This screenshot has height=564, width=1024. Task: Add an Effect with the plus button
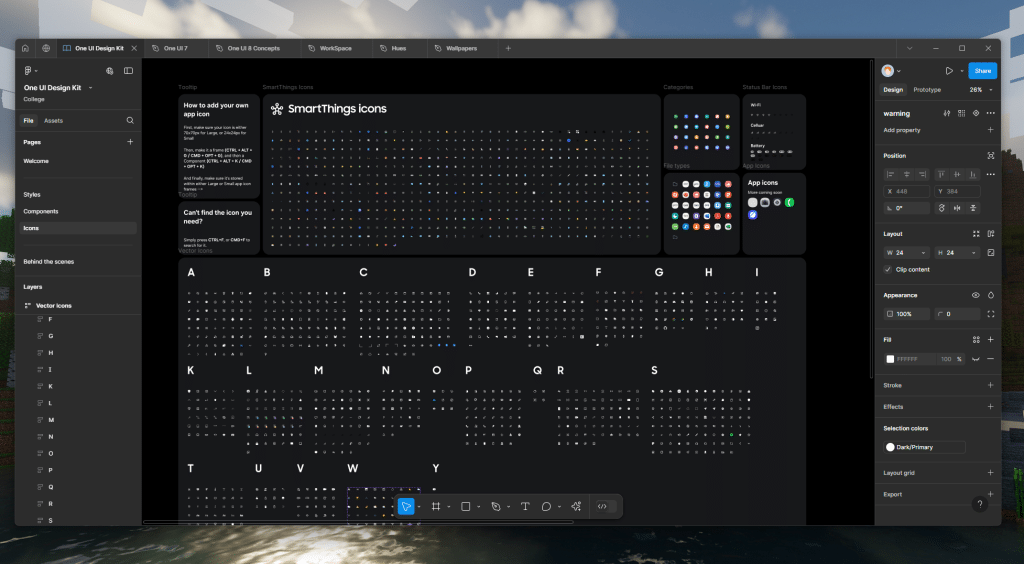991,407
